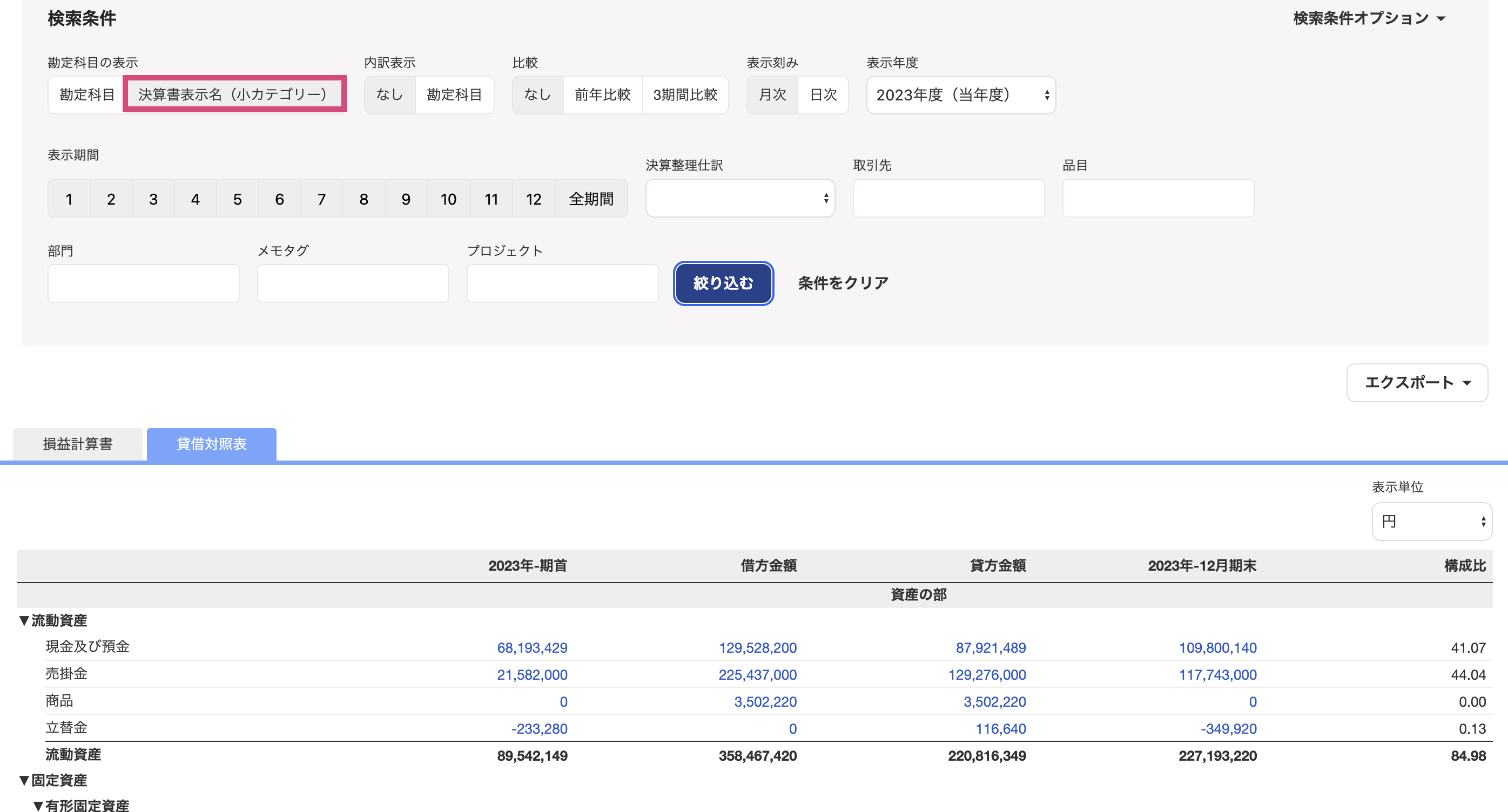The height and width of the screenshot is (812, 1508).
Task: Open 立替金 貸方 value 116,640
Action: coord(1000,728)
